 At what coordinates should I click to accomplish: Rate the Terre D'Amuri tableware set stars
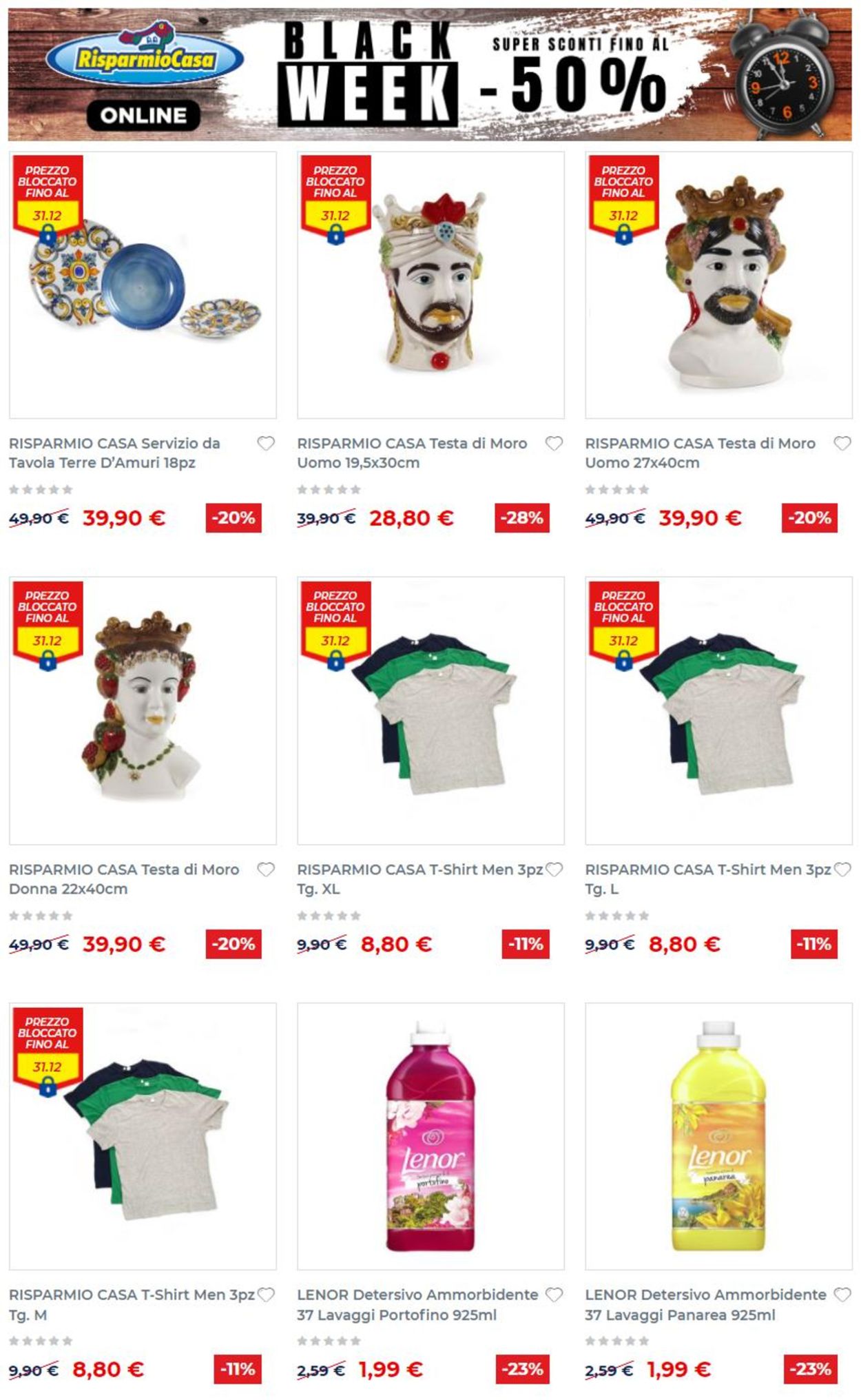coord(41,490)
